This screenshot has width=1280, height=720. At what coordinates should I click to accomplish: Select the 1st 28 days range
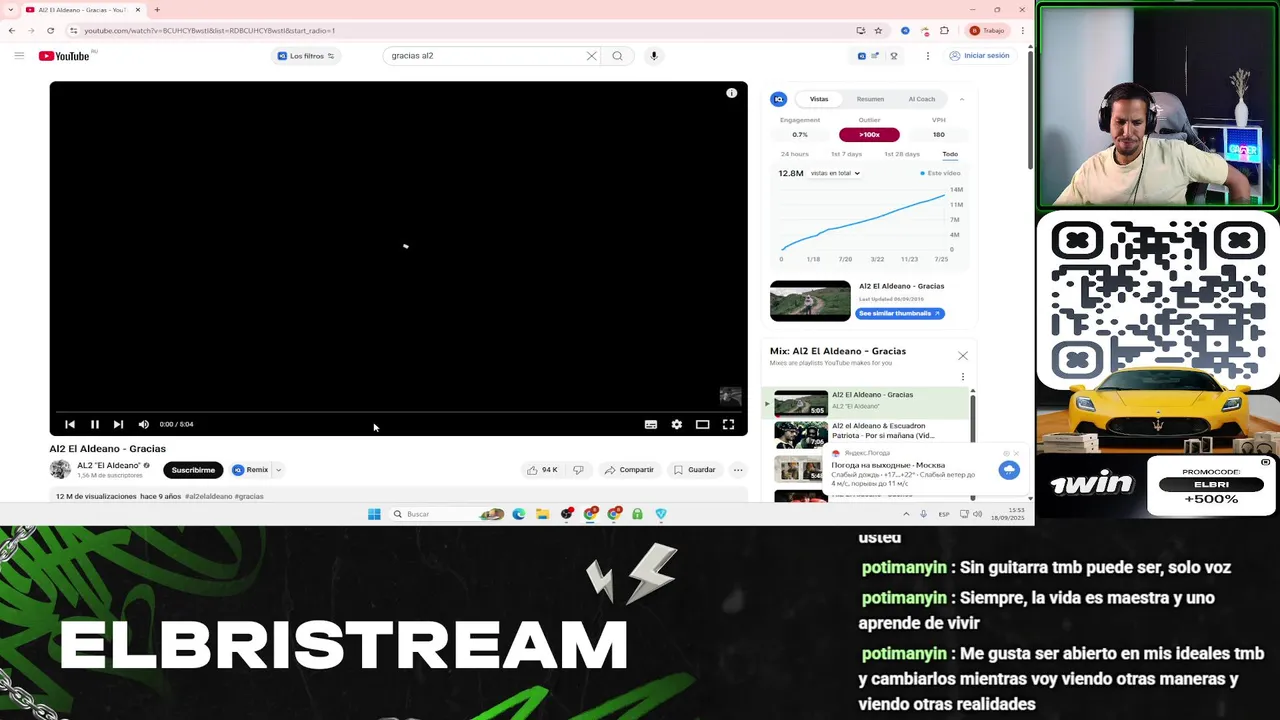(902, 154)
